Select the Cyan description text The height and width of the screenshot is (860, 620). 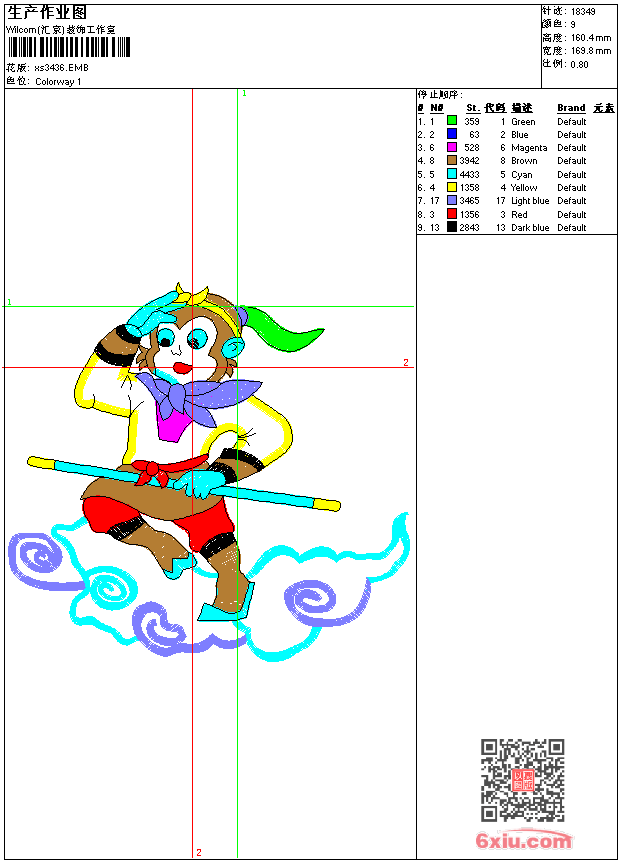[x=522, y=175]
